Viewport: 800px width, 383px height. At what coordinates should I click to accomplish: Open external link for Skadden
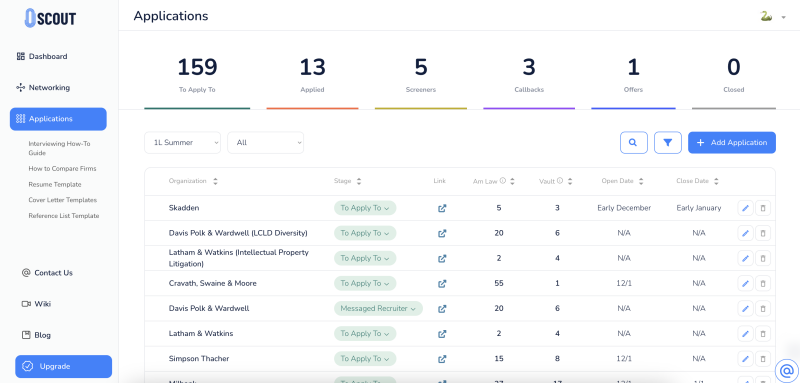click(x=442, y=208)
